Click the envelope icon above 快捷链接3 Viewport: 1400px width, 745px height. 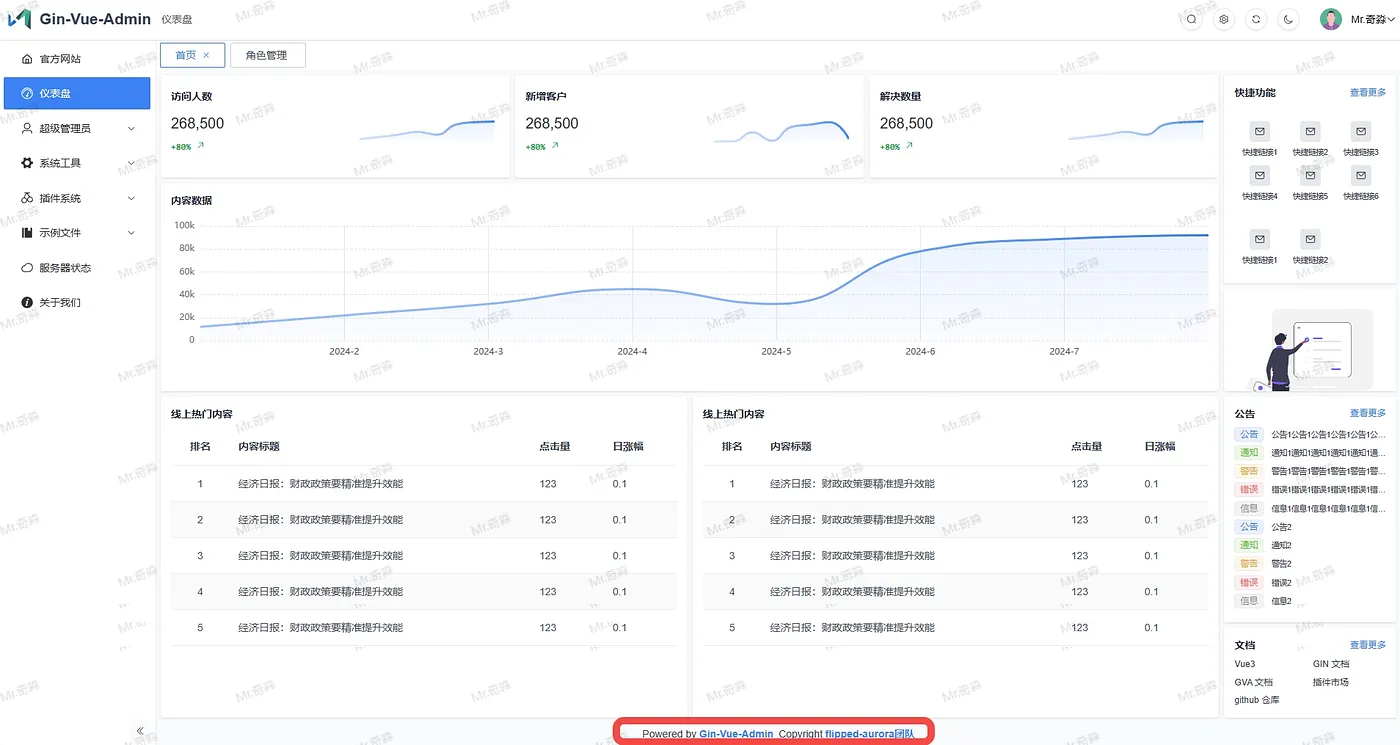pos(1360,131)
